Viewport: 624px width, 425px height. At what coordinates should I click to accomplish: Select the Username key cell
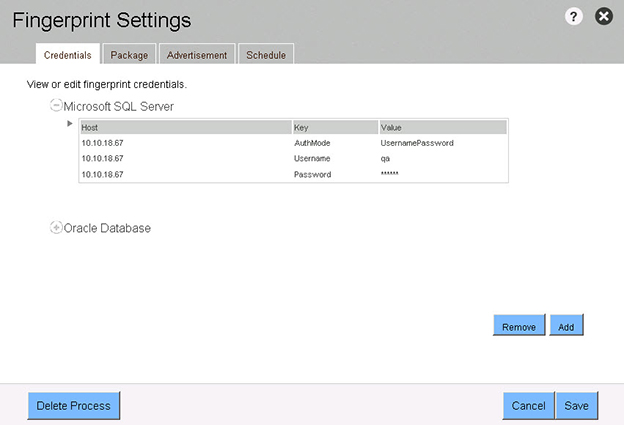point(311,159)
